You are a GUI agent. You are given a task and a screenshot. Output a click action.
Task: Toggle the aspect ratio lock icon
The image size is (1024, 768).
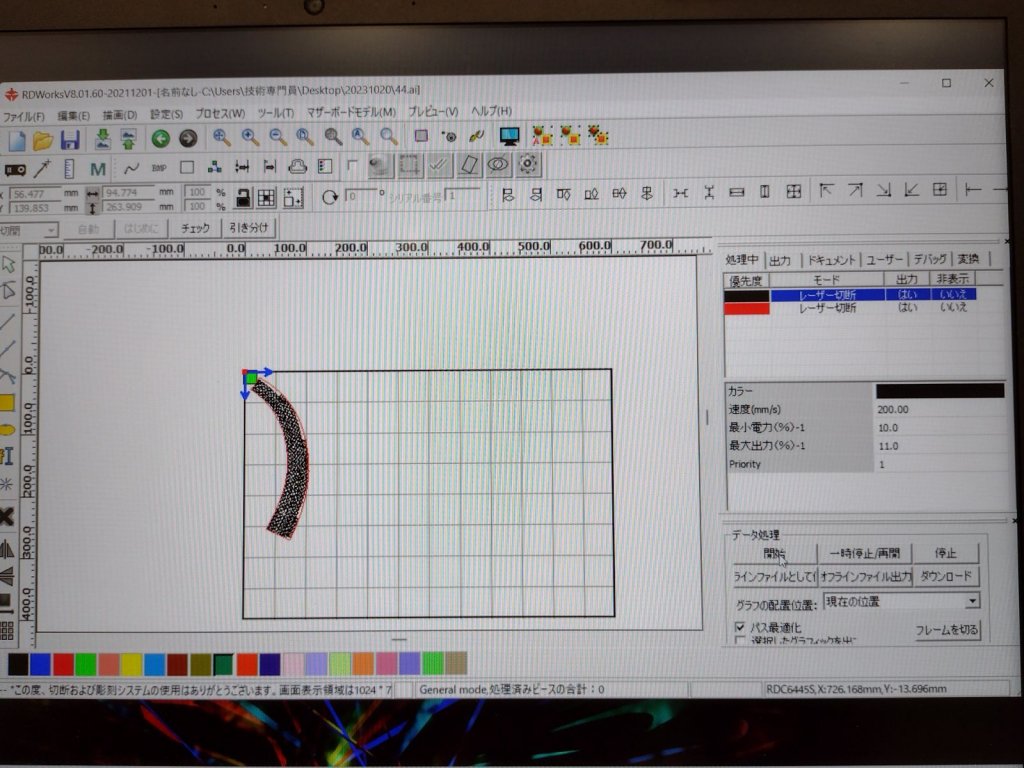click(241, 196)
